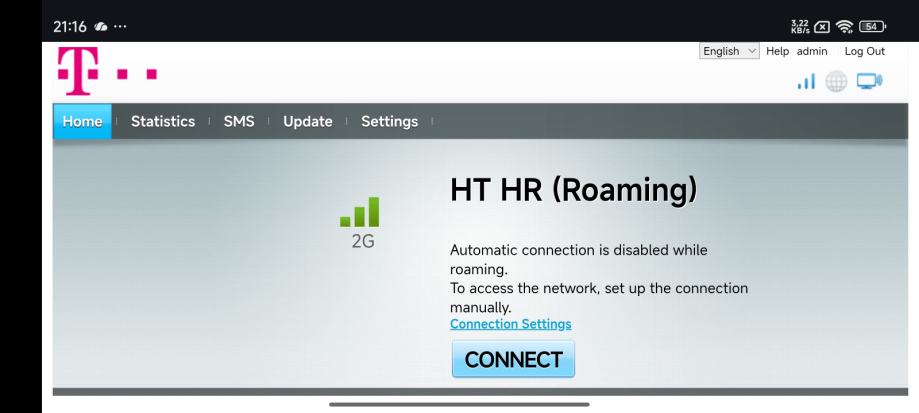Click the globe network status icon
919x413 pixels.
point(836,81)
